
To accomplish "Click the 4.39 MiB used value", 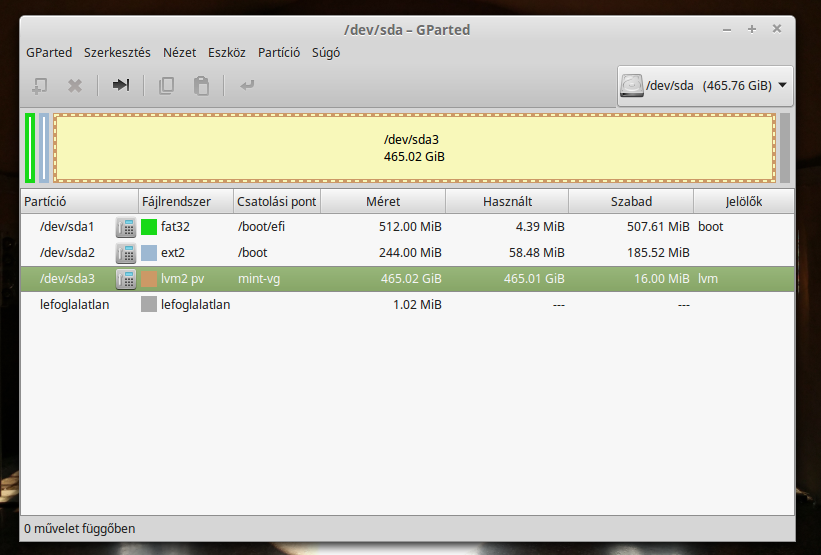I will 540,227.
